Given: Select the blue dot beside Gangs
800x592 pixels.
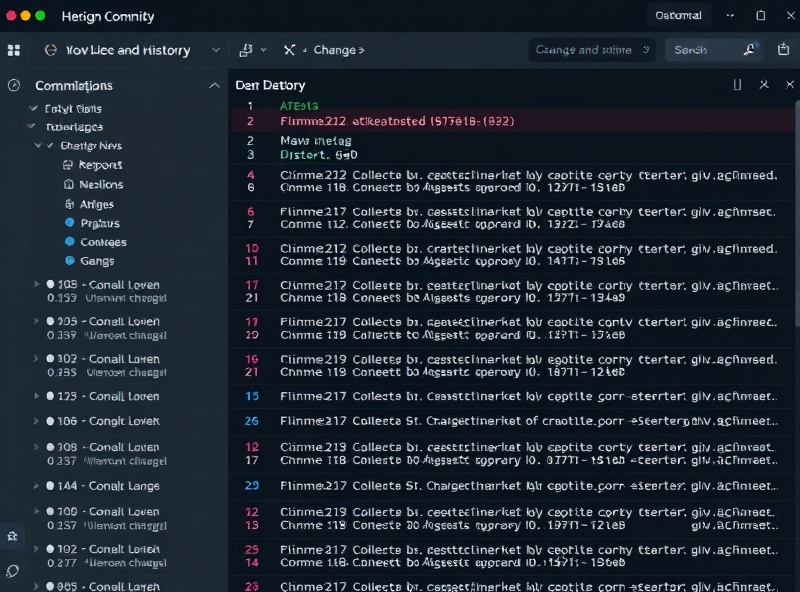Looking at the screenshot, I should tap(70, 260).
